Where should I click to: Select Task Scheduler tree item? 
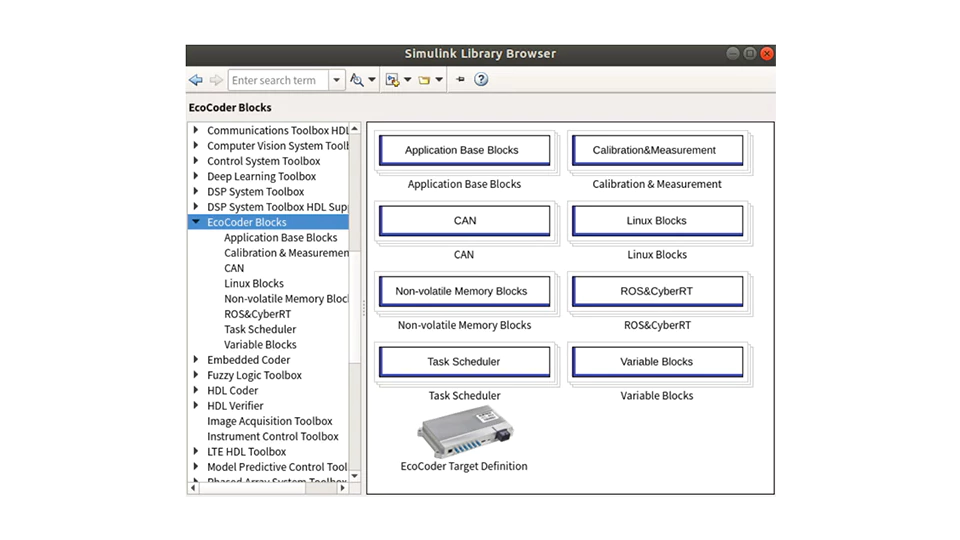pyautogui.click(x=260, y=329)
